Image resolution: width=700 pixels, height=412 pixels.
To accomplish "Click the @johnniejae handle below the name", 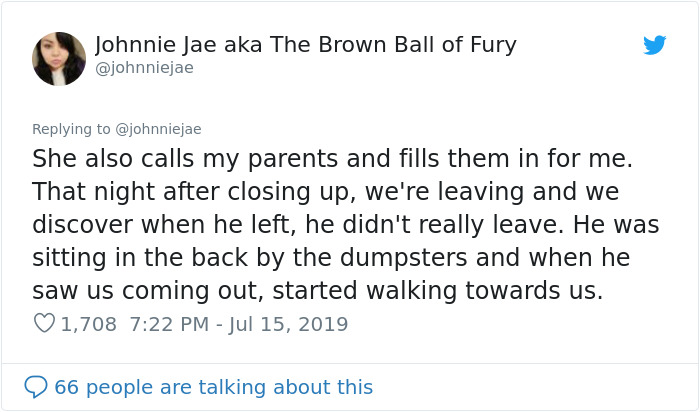I will pos(144,68).
